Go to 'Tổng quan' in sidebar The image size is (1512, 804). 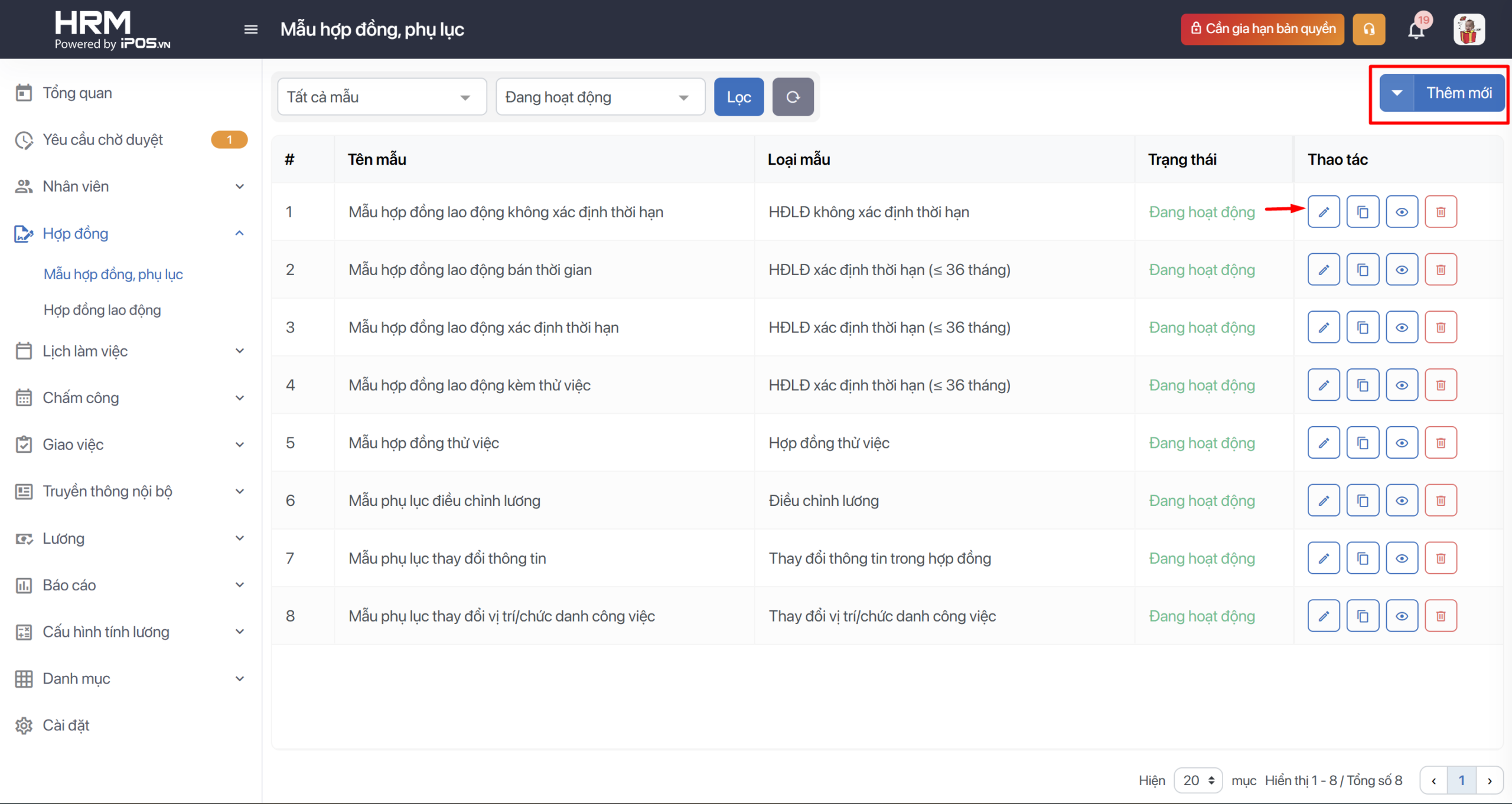coord(77,93)
